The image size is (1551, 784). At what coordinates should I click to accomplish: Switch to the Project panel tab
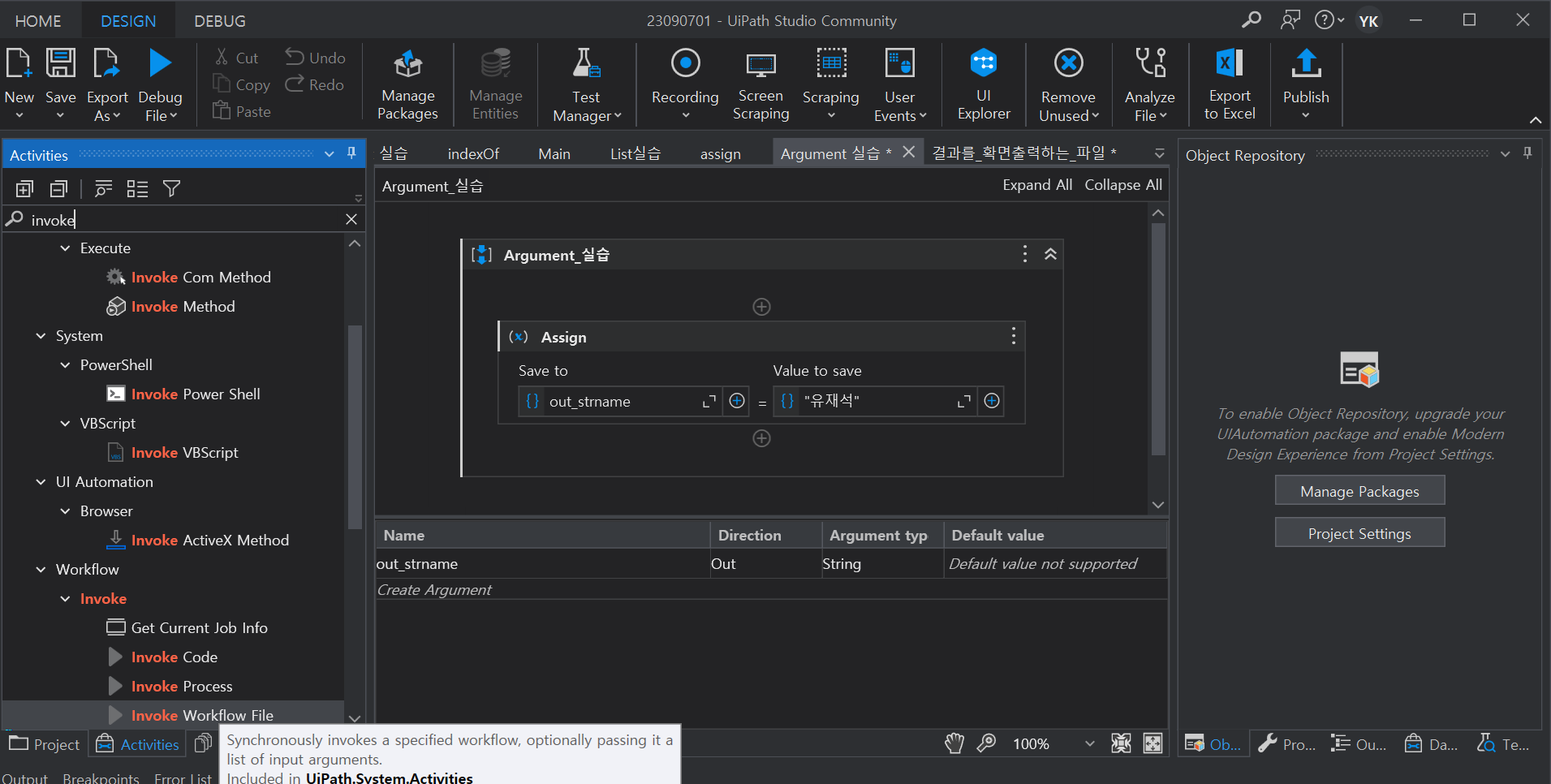[45, 744]
